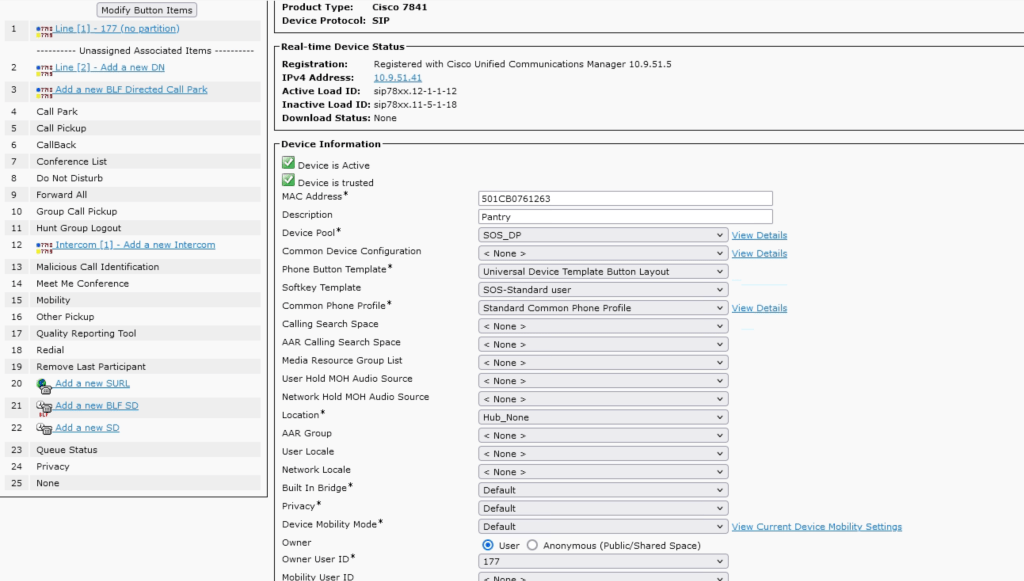
Task: Click the BLF Directed Call Park icon
Action: click(x=44, y=90)
